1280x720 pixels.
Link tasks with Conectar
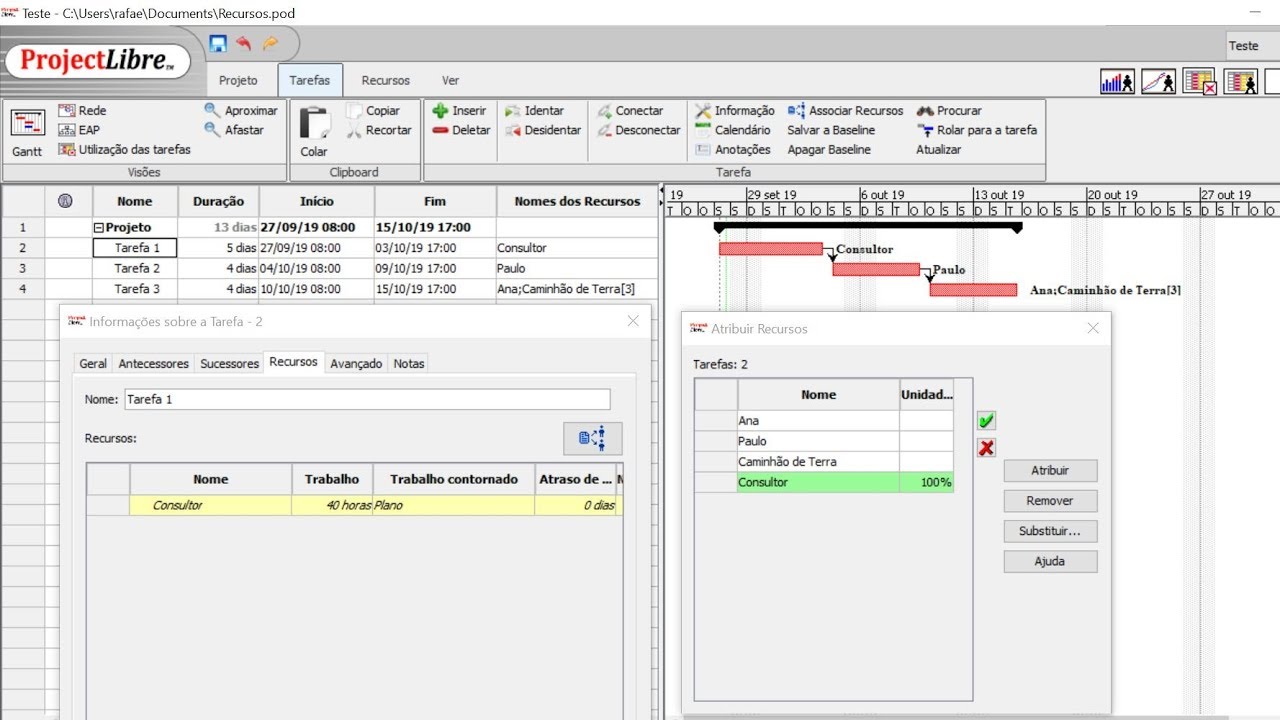click(630, 111)
